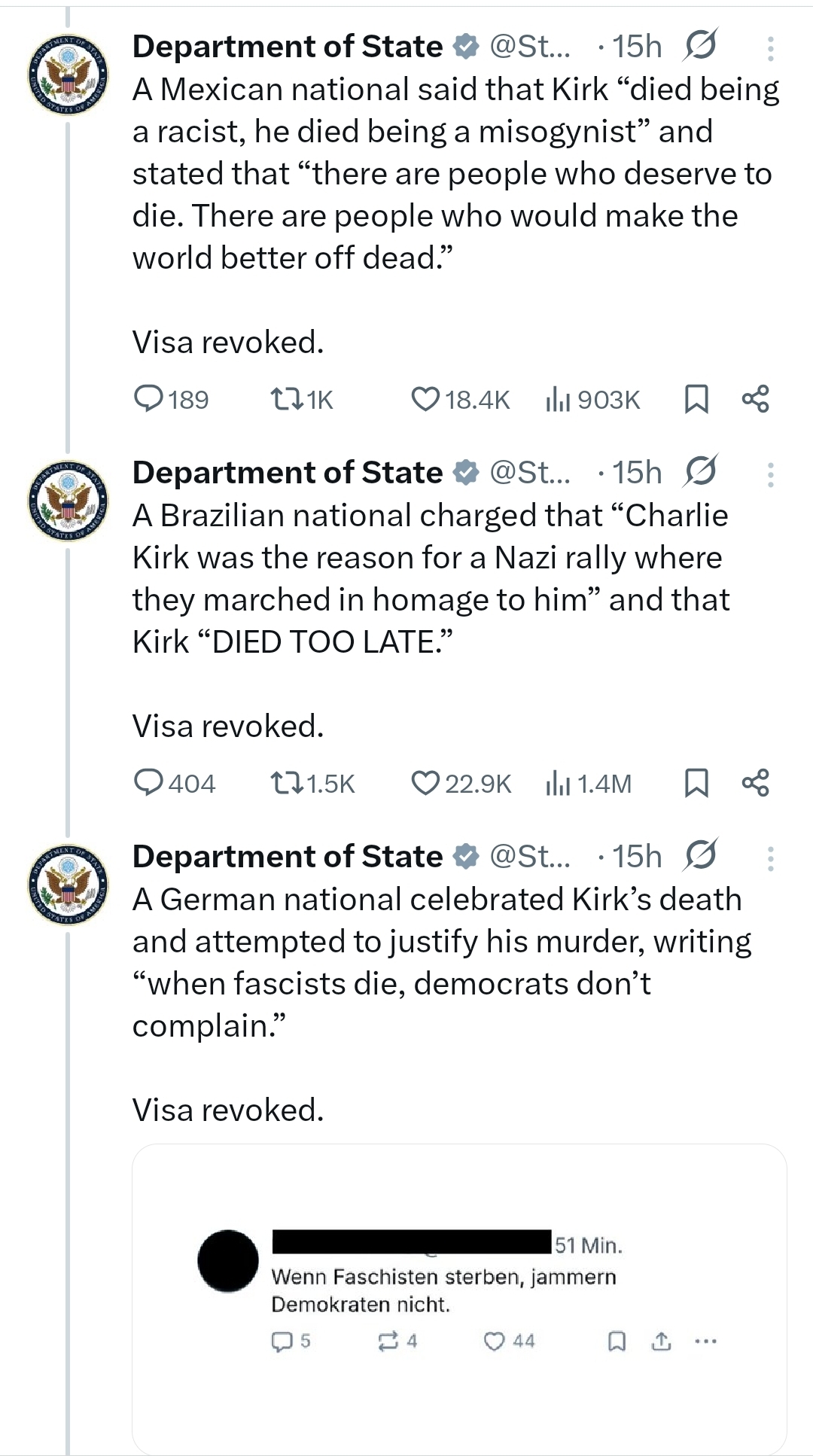Bookmark the Brazilian national tweet

pos(696,783)
